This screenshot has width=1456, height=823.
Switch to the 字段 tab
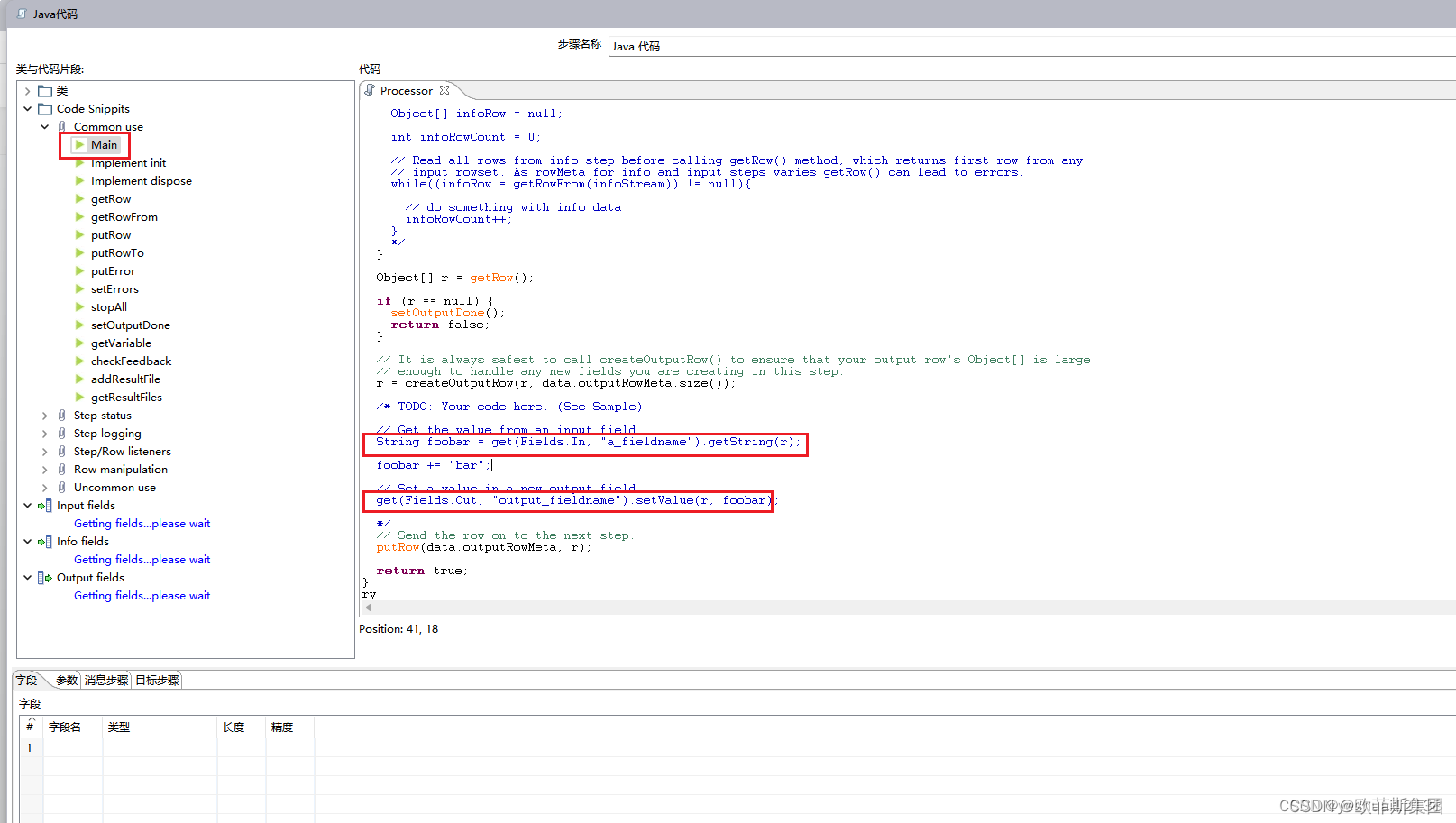point(27,681)
